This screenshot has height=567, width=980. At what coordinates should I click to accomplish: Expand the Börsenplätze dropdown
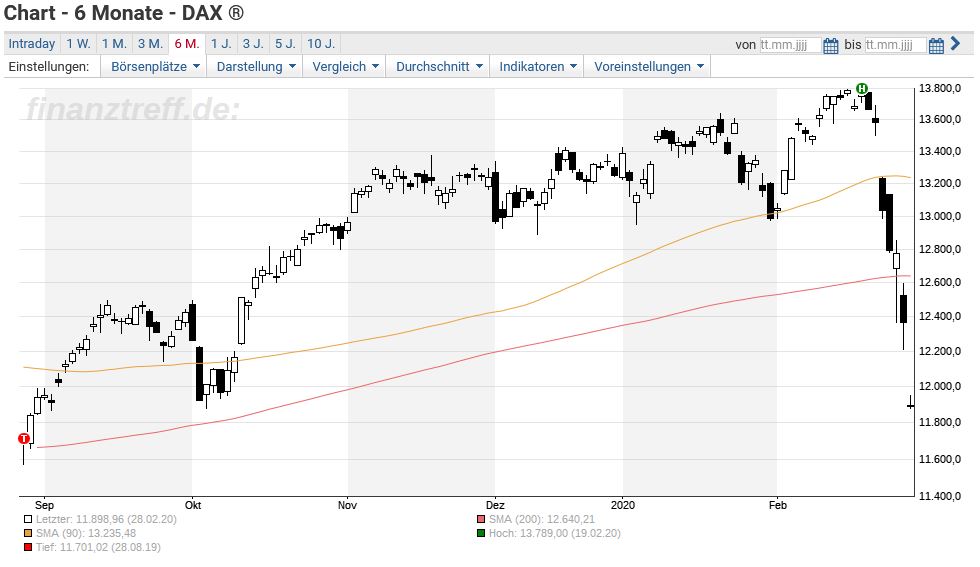point(155,66)
